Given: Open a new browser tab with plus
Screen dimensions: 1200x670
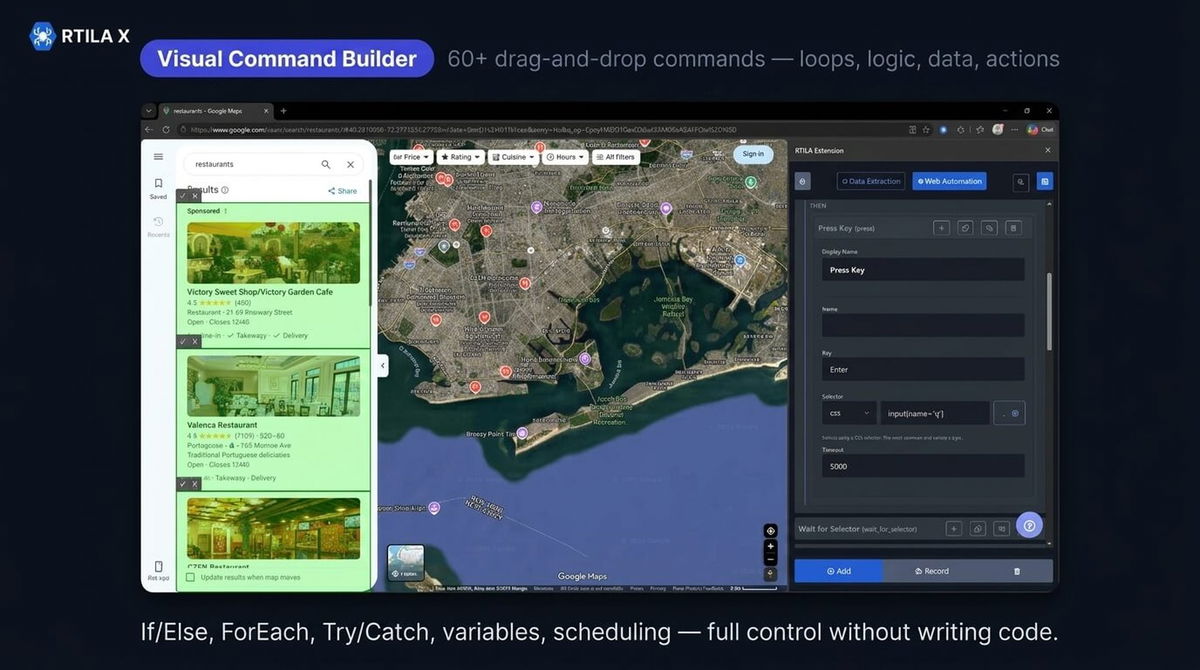Looking at the screenshot, I should point(284,111).
